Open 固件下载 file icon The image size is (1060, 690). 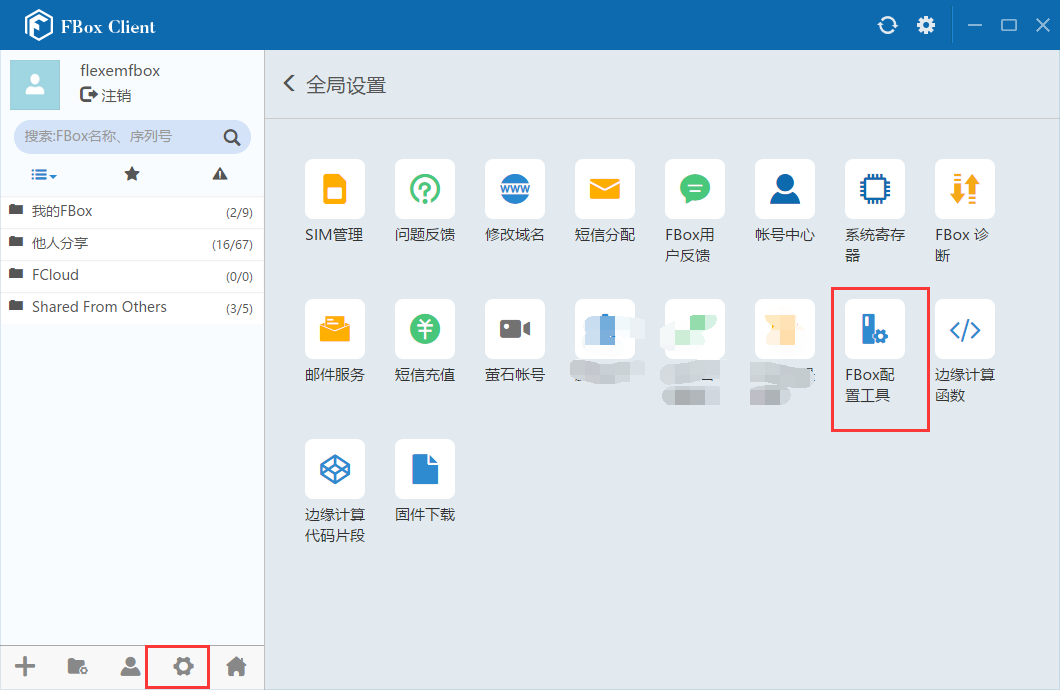[x=425, y=468]
